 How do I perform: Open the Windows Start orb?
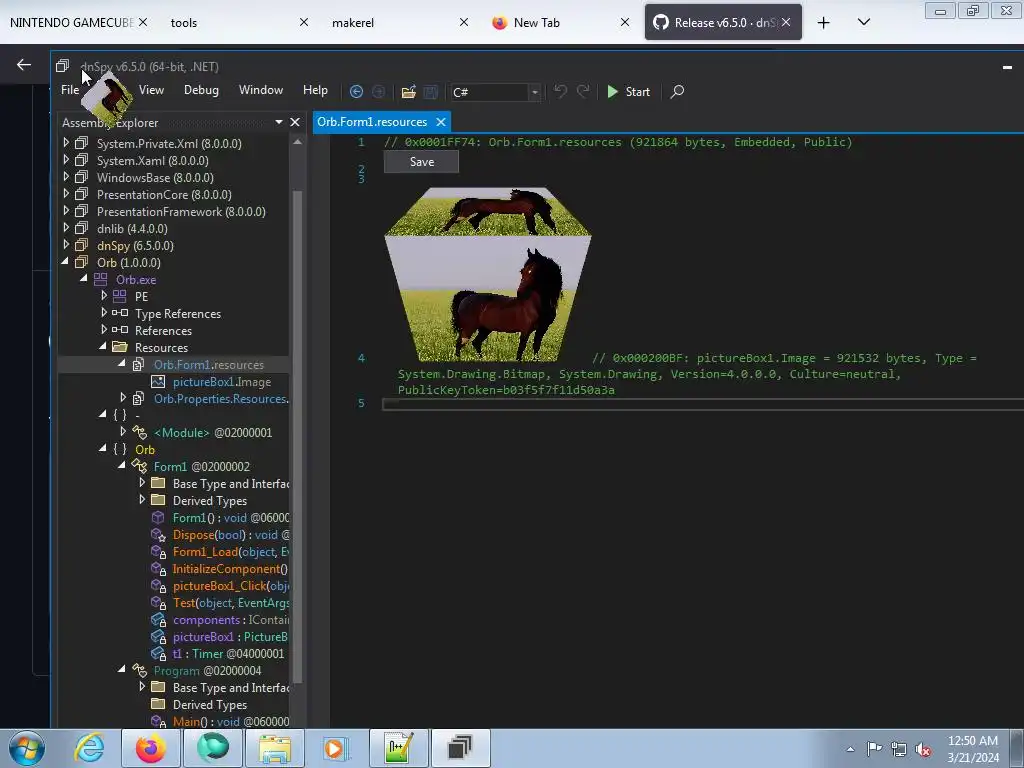click(x=27, y=748)
